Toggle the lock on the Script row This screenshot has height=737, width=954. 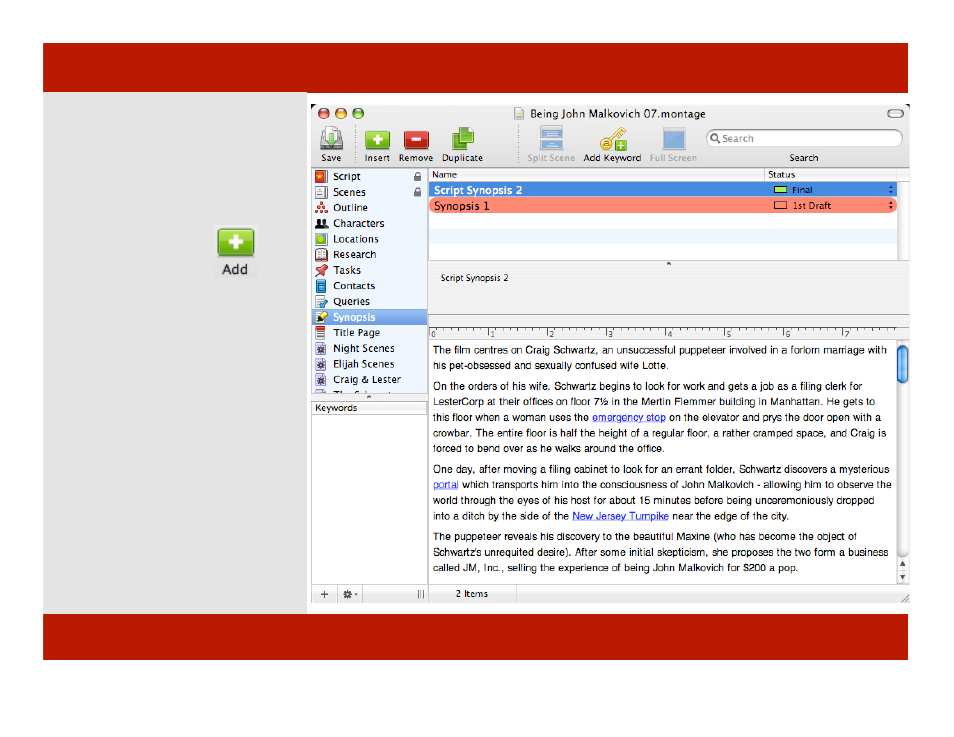tap(417, 176)
